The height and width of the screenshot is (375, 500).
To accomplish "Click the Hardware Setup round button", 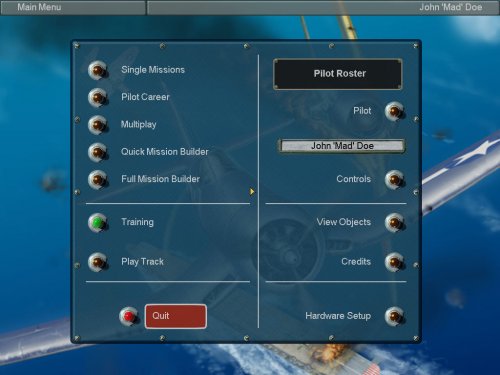I will (x=395, y=316).
